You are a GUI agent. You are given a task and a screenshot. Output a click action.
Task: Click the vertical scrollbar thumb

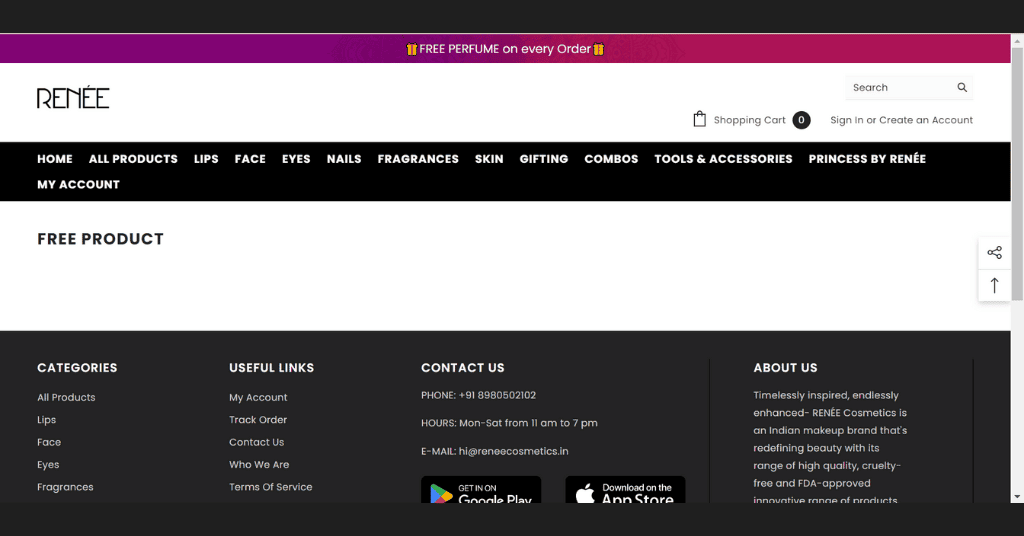[1017, 173]
